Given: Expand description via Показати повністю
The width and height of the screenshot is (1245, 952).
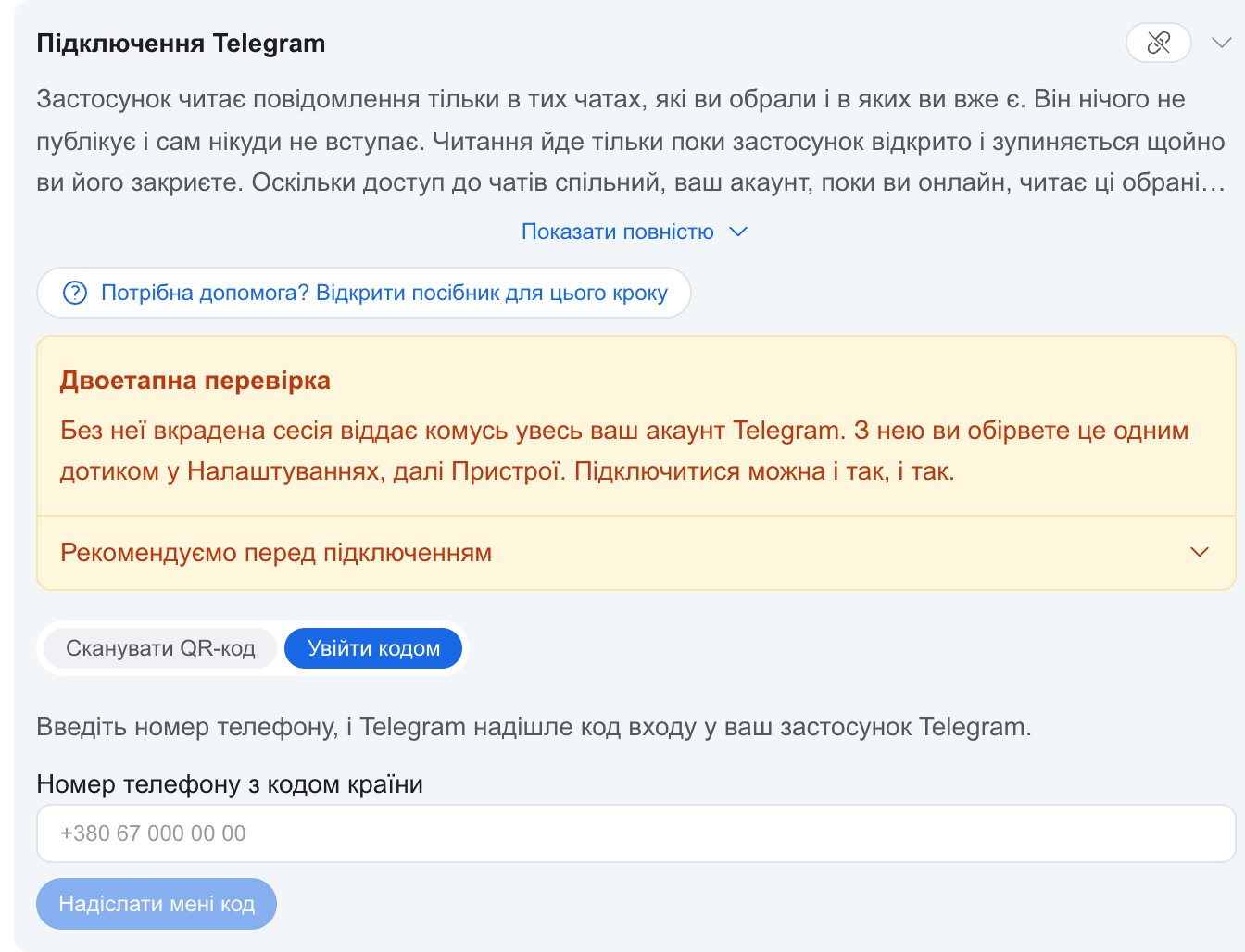Looking at the screenshot, I should [634, 232].
